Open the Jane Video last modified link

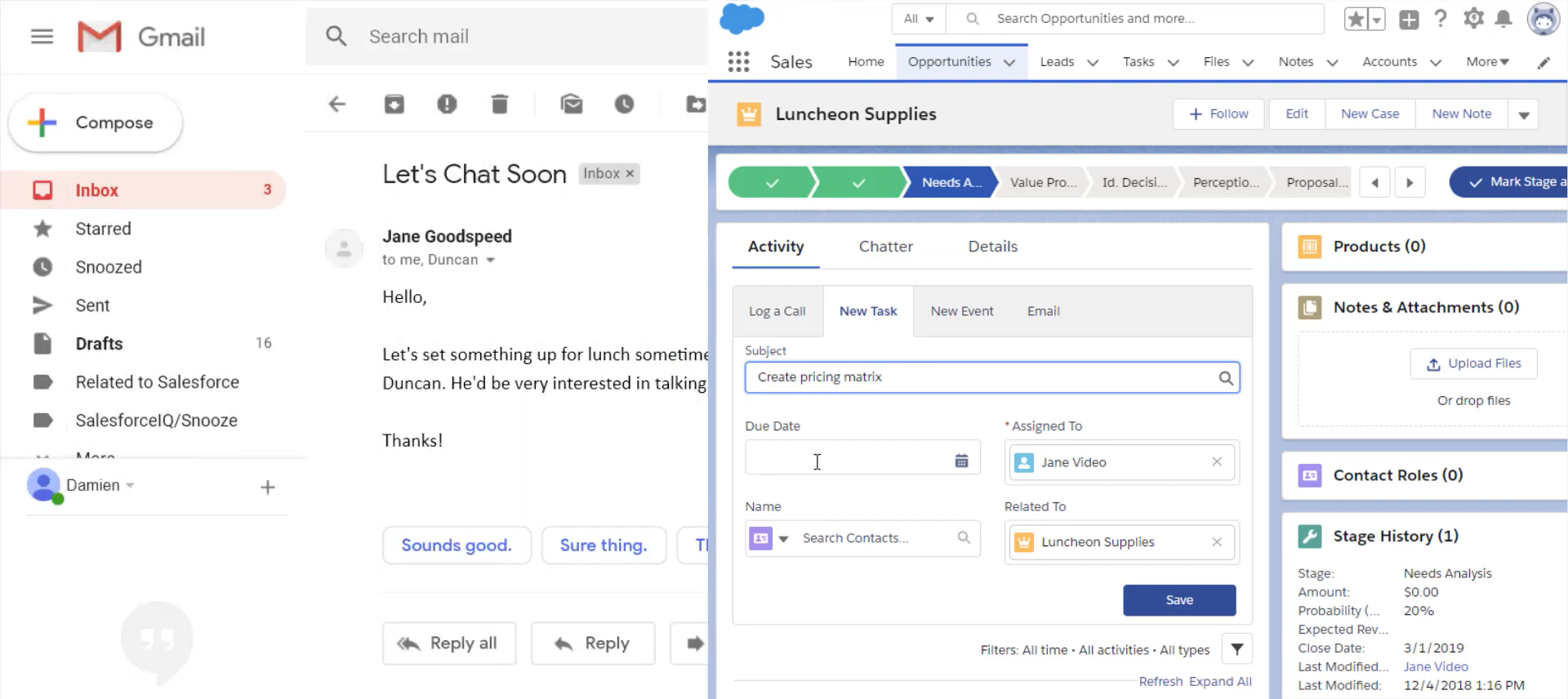pyautogui.click(x=1436, y=667)
